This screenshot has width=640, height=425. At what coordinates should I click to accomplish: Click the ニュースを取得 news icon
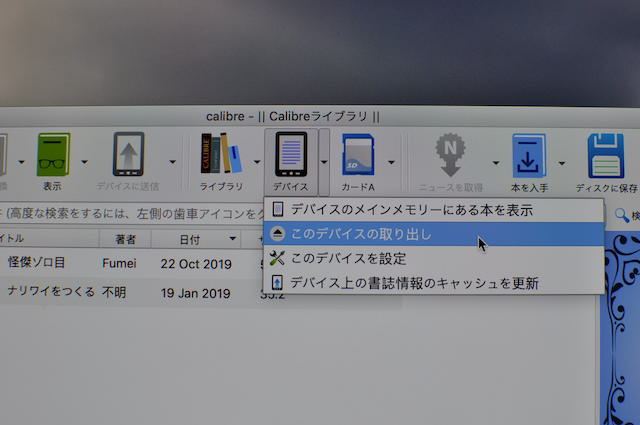(450, 155)
